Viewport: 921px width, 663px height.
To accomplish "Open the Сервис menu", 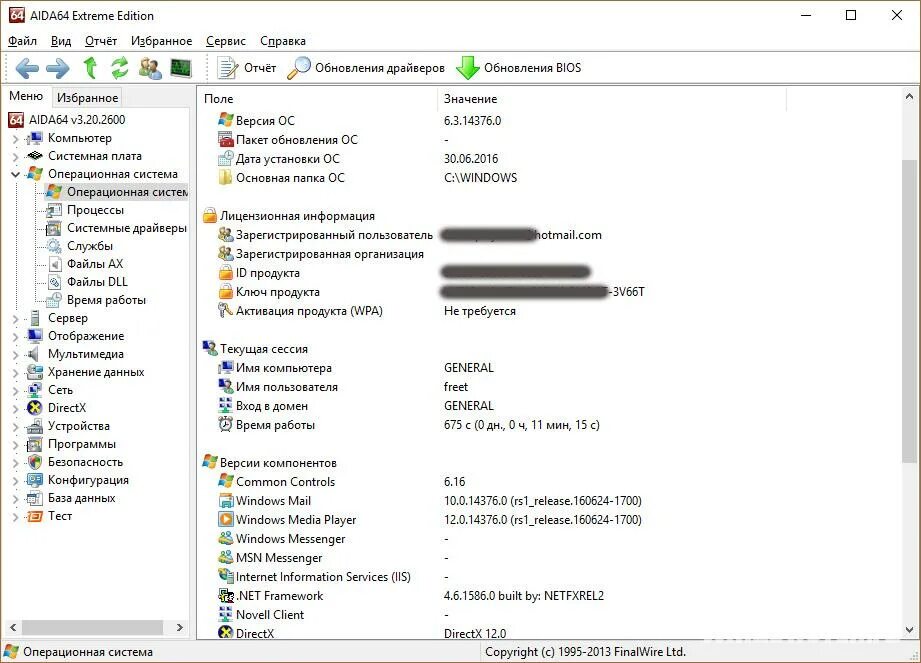I will coord(226,41).
